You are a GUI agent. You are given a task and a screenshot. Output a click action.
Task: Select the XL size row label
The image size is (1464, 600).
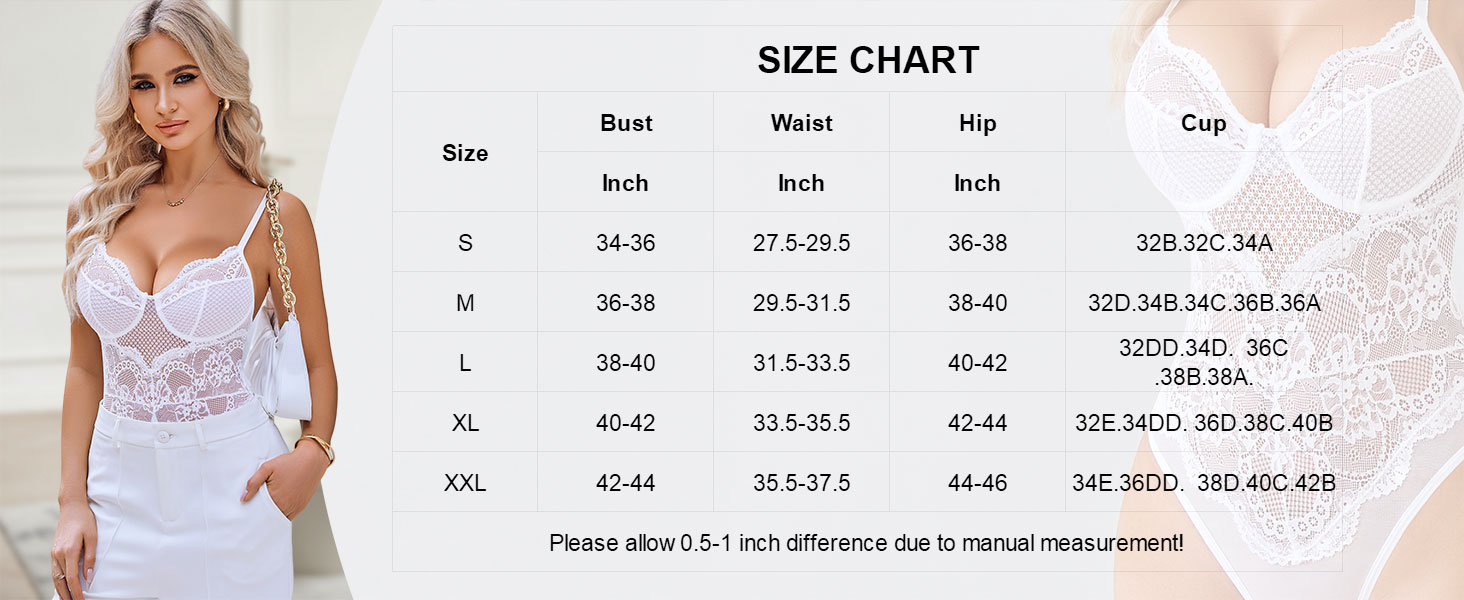pyautogui.click(x=465, y=423)
